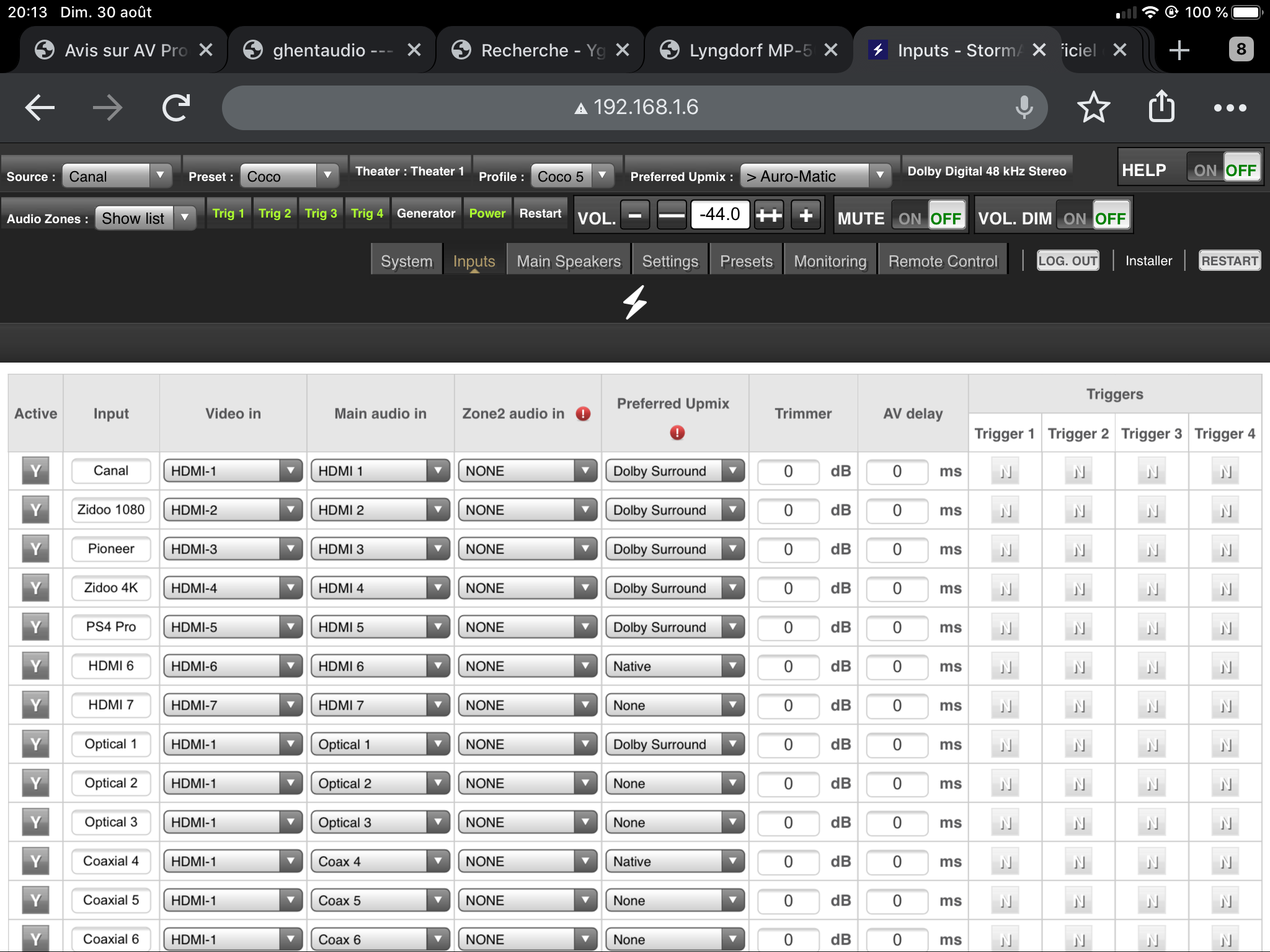Toggle the HELP on/off switch

[1223, 169]
